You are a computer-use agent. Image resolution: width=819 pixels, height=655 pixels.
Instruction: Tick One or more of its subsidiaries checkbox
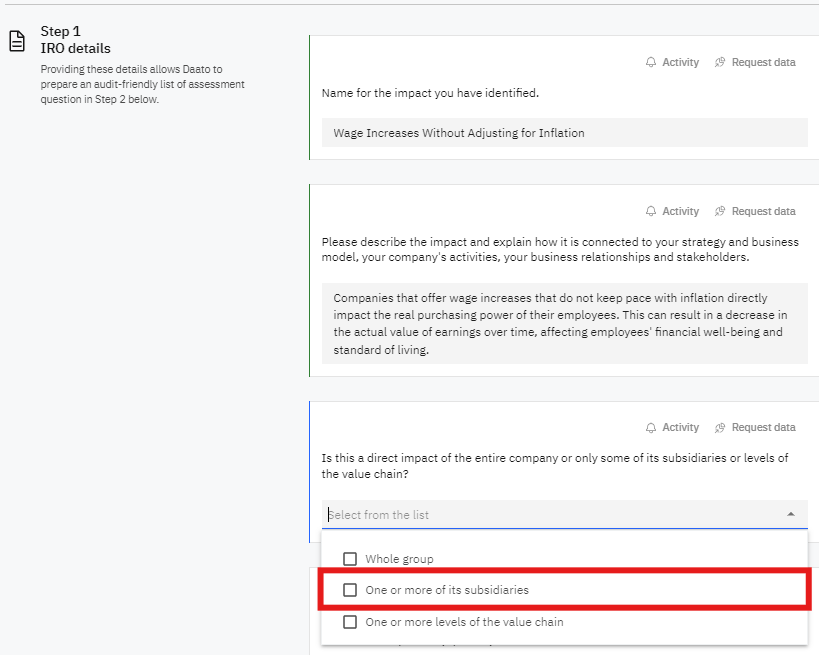pyautogui.click(x=350, y=590)
